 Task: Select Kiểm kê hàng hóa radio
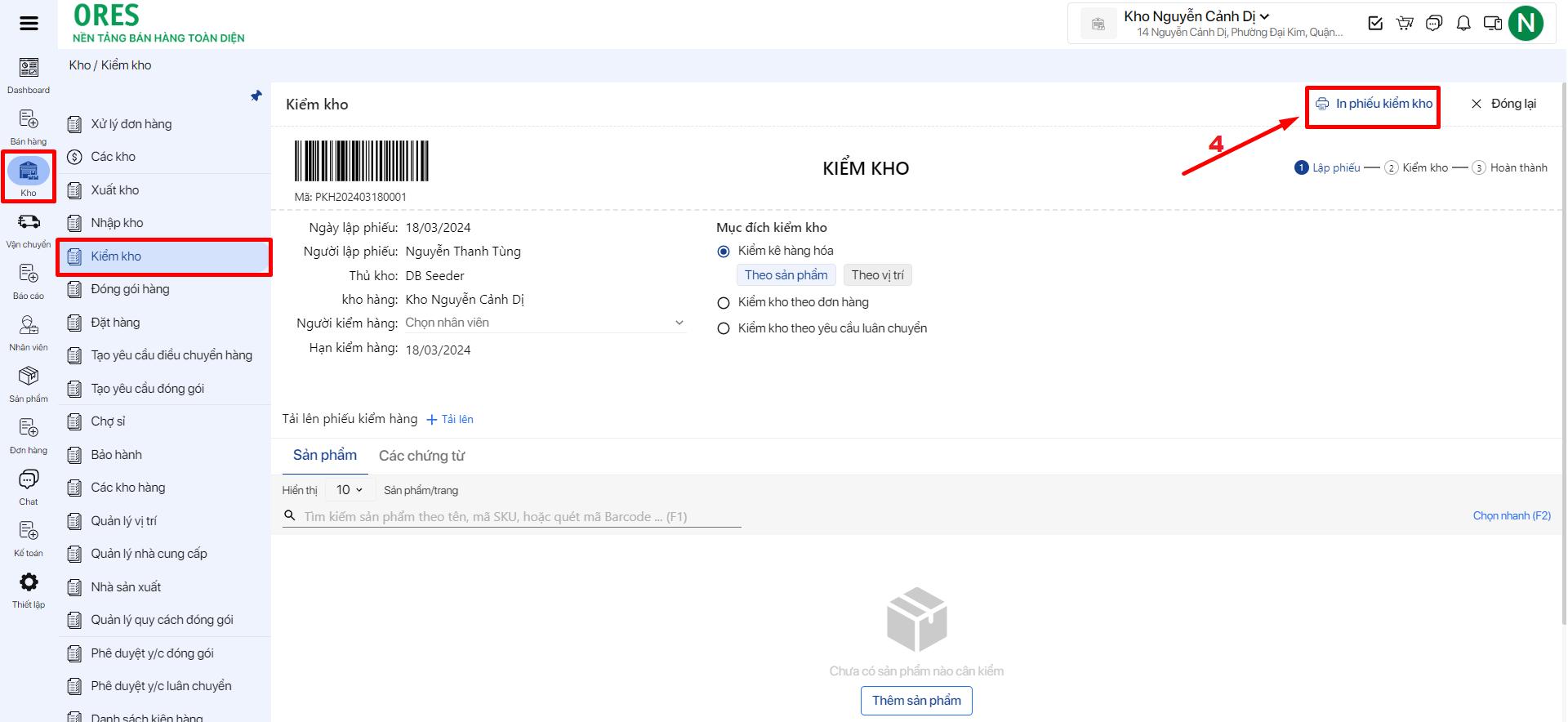tap(724, 252)
